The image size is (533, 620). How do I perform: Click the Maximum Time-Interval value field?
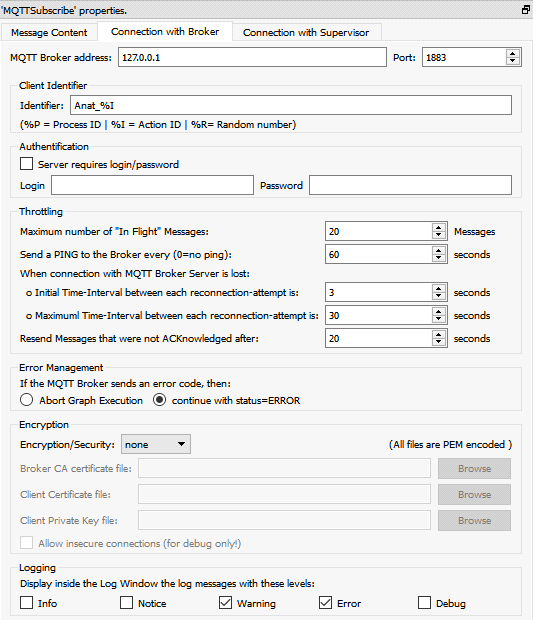coord(379,315)
